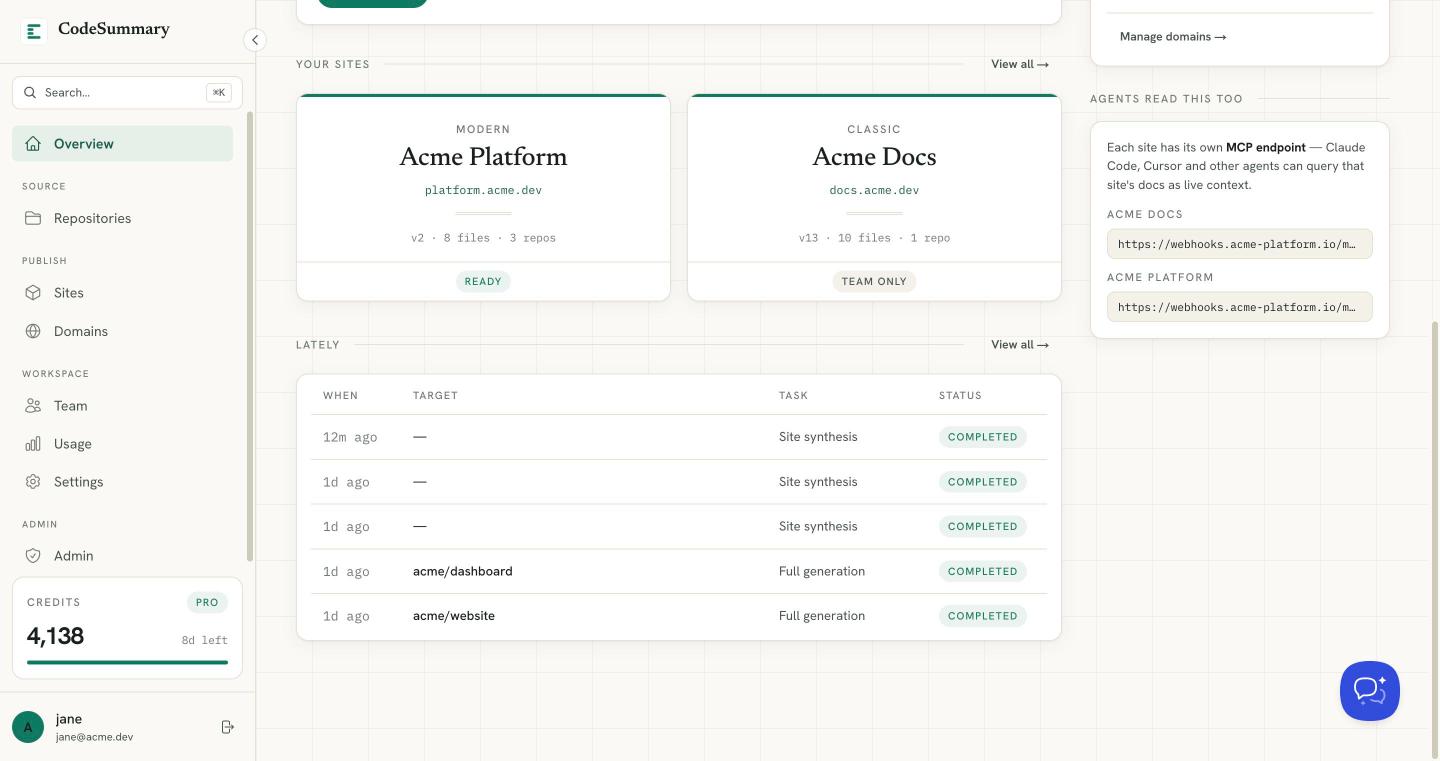The image size is (1440, 761).
Task: Click the TARGET column header
Action: (x=435, y=396)
